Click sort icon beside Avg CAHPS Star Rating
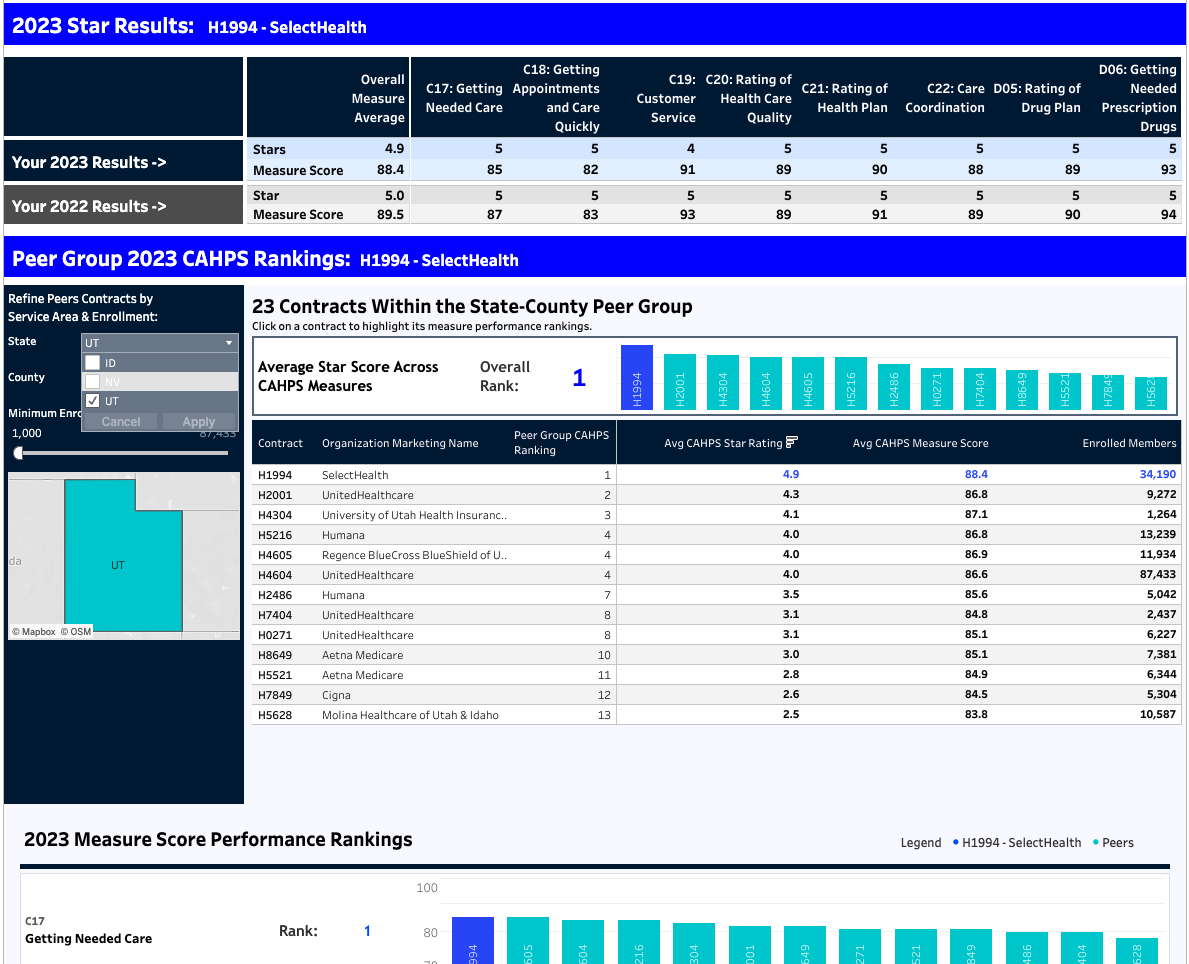The width and height of the screenshot is (1189, 964). 792,442
